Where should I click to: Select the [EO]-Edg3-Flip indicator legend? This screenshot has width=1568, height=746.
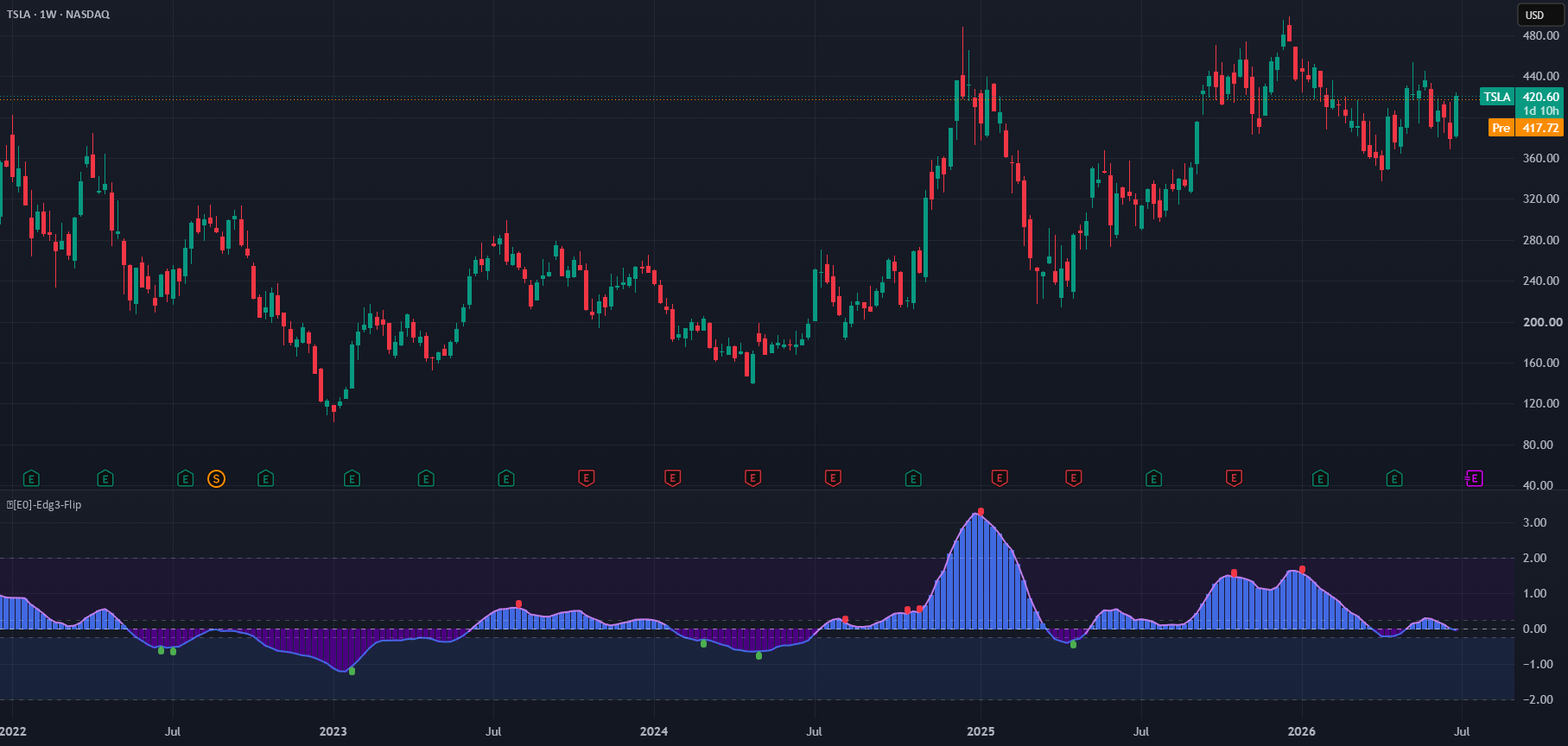44,505
